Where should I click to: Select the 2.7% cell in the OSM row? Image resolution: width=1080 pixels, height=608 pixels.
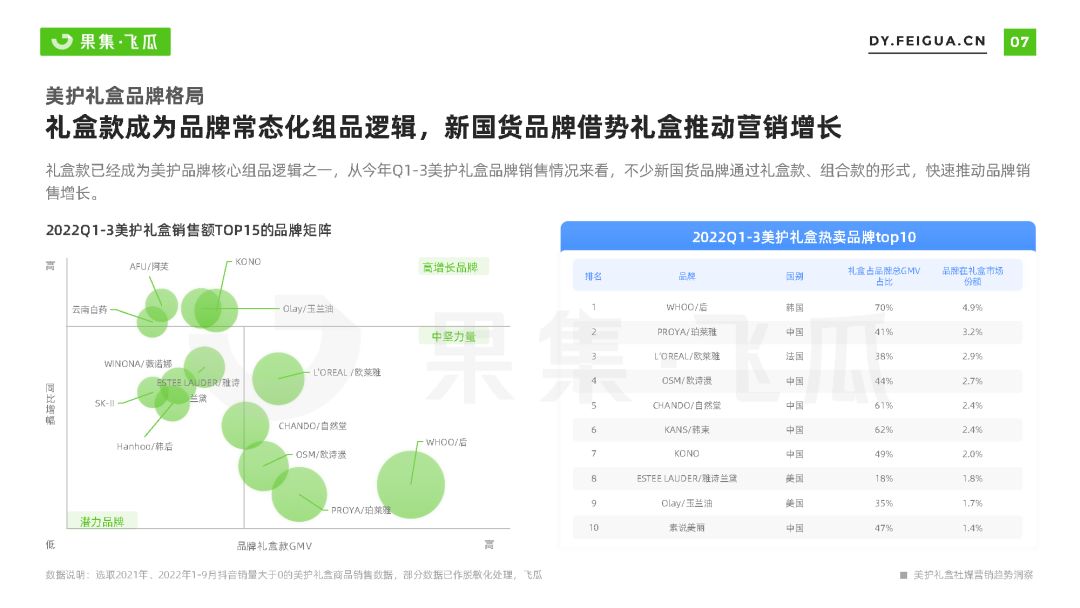point(973,381)
